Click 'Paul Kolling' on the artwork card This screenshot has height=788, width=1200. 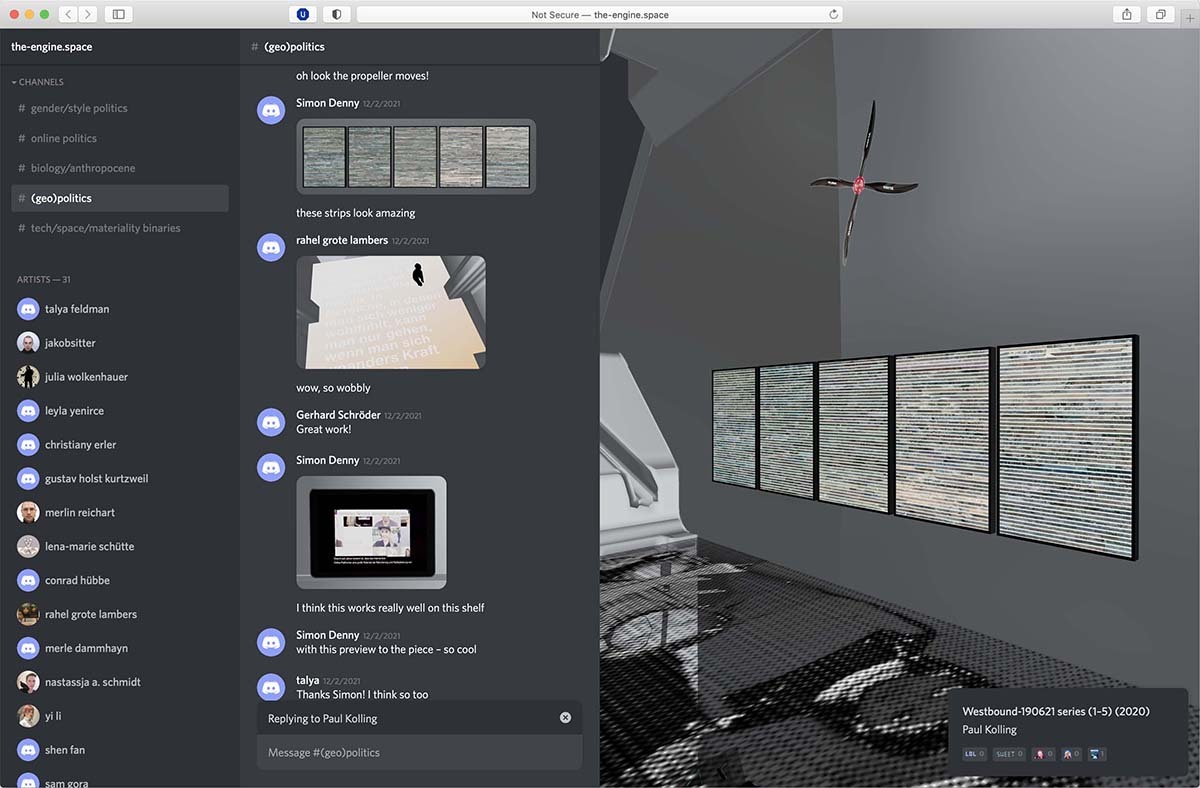pos(989,730)
